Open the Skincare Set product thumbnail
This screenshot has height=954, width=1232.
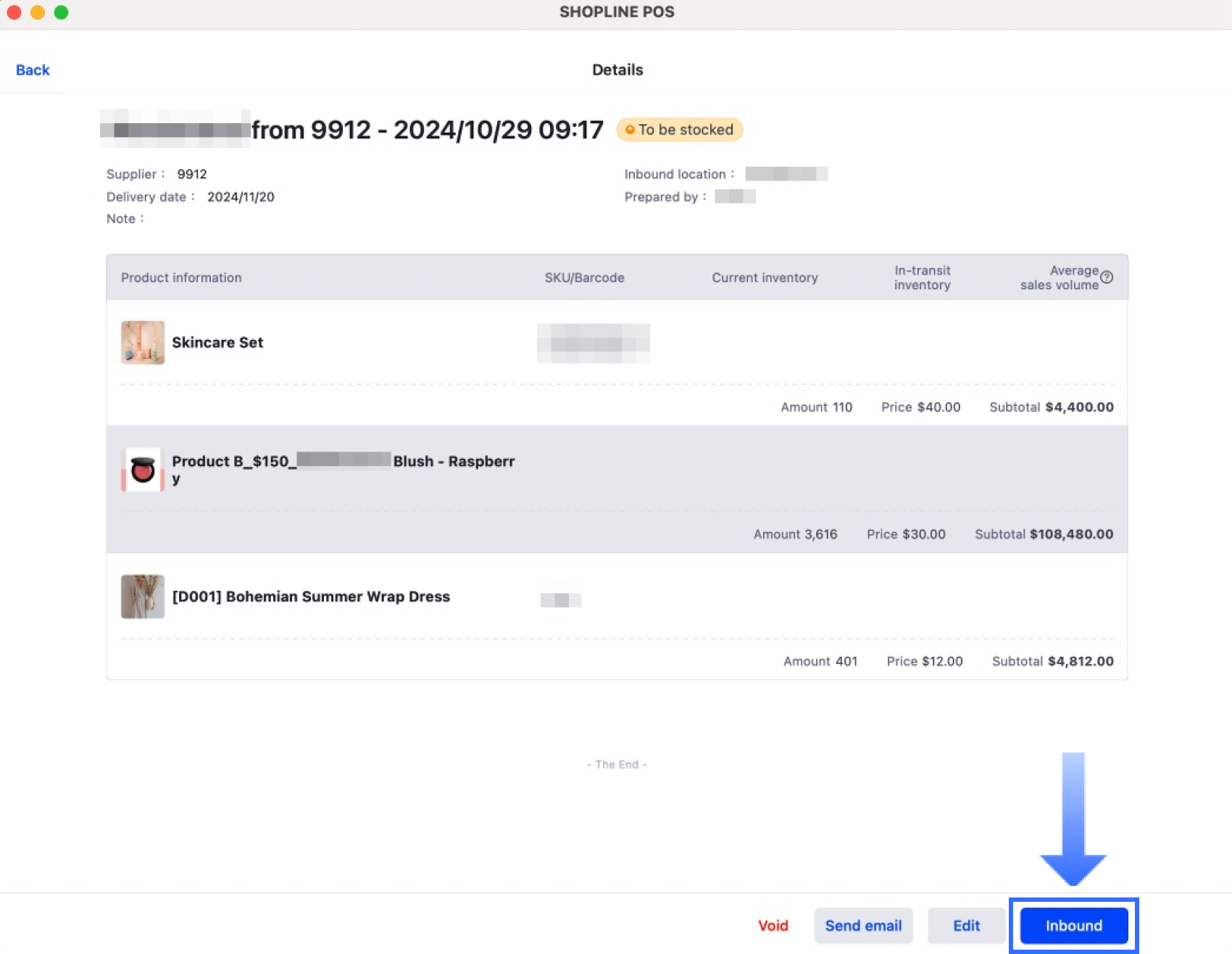point(143,342)
